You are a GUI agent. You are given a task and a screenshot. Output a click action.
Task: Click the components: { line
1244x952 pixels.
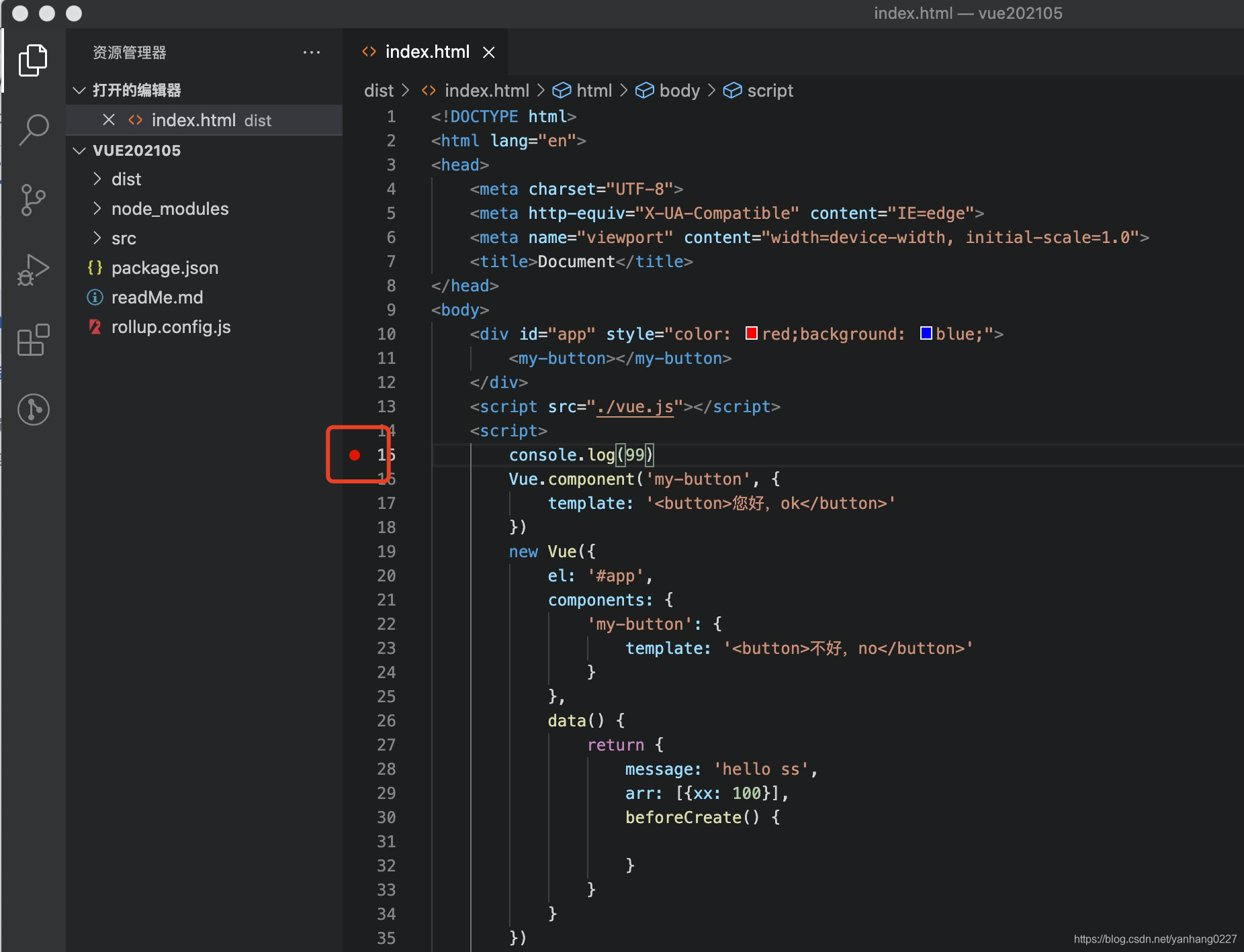[x=611, y=600]
